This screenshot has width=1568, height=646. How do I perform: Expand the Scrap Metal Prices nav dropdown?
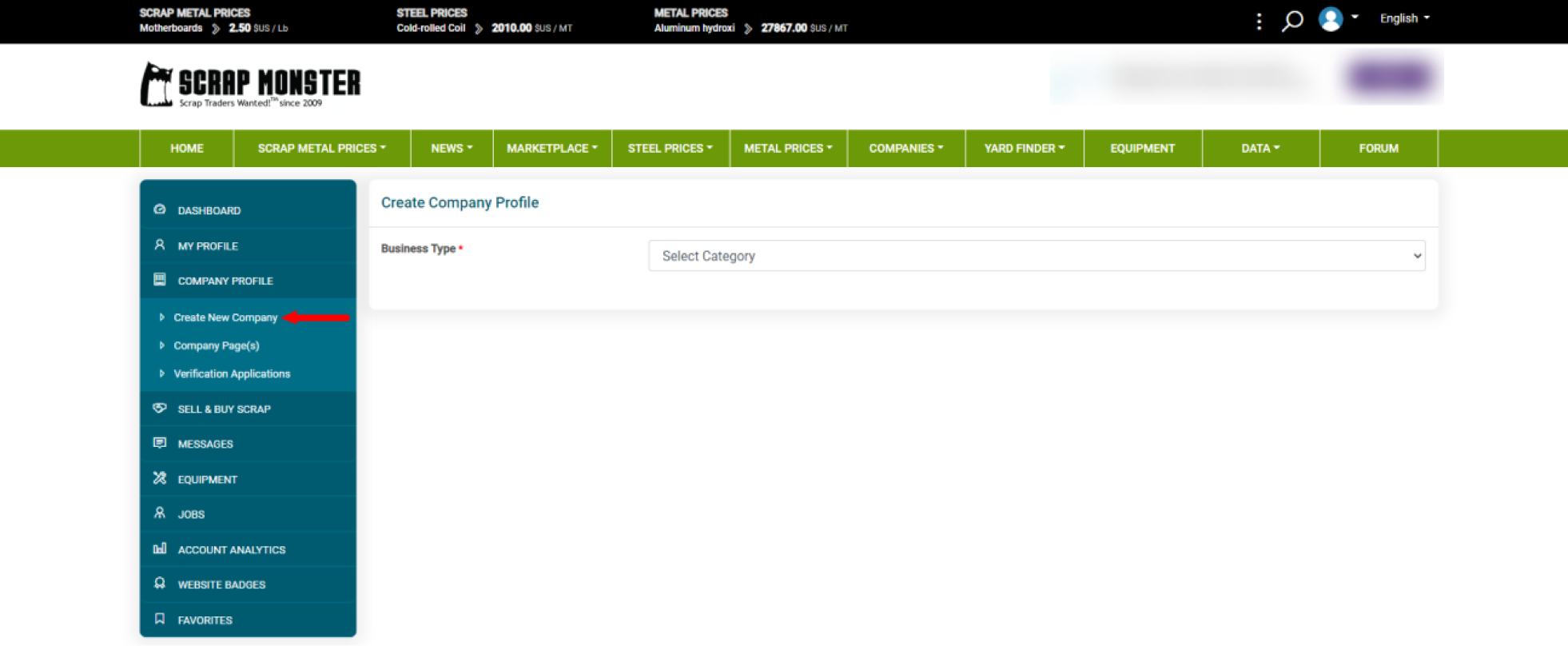[x=321, y=148]
